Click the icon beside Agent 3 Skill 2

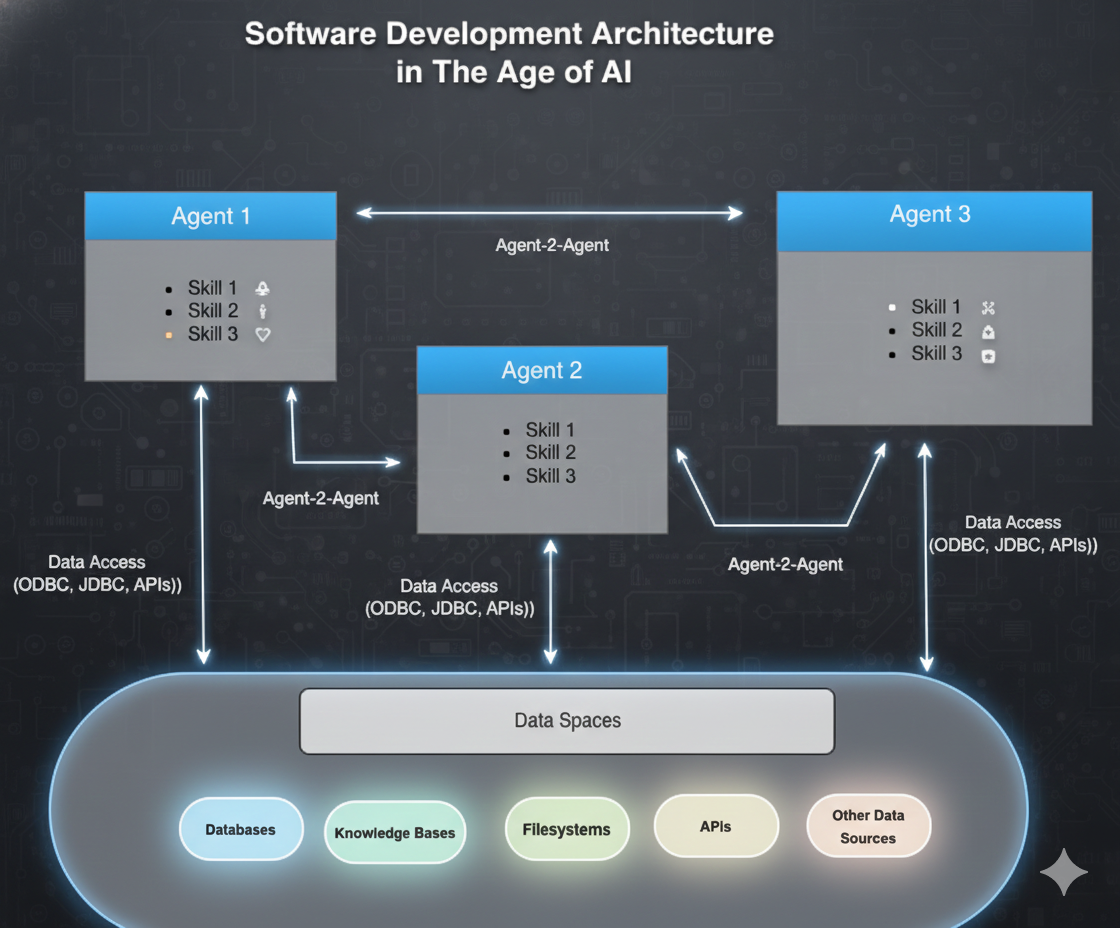point(989,331)
